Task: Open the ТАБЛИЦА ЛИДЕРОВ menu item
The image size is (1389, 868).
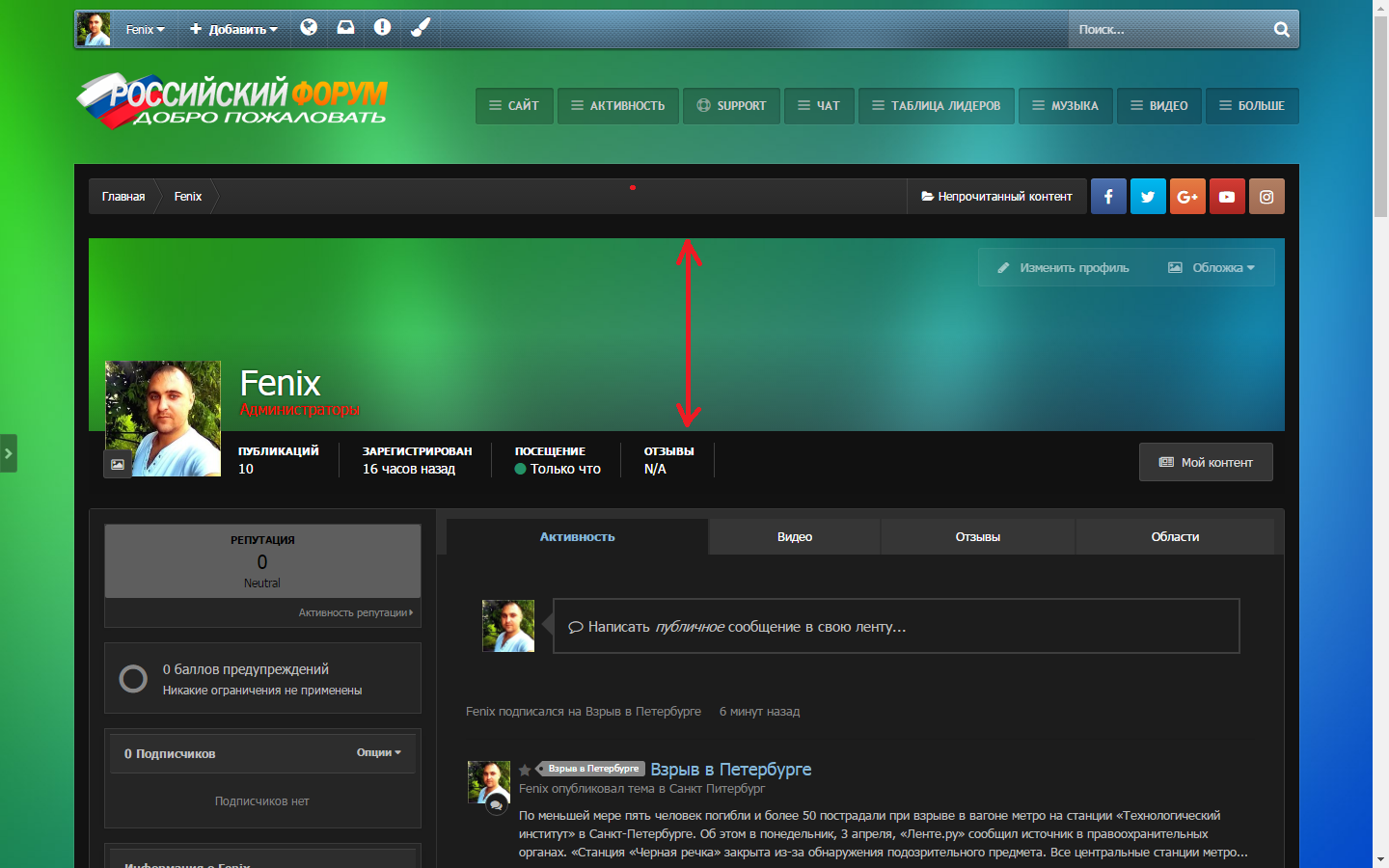Action: click(x=937, y=106)
